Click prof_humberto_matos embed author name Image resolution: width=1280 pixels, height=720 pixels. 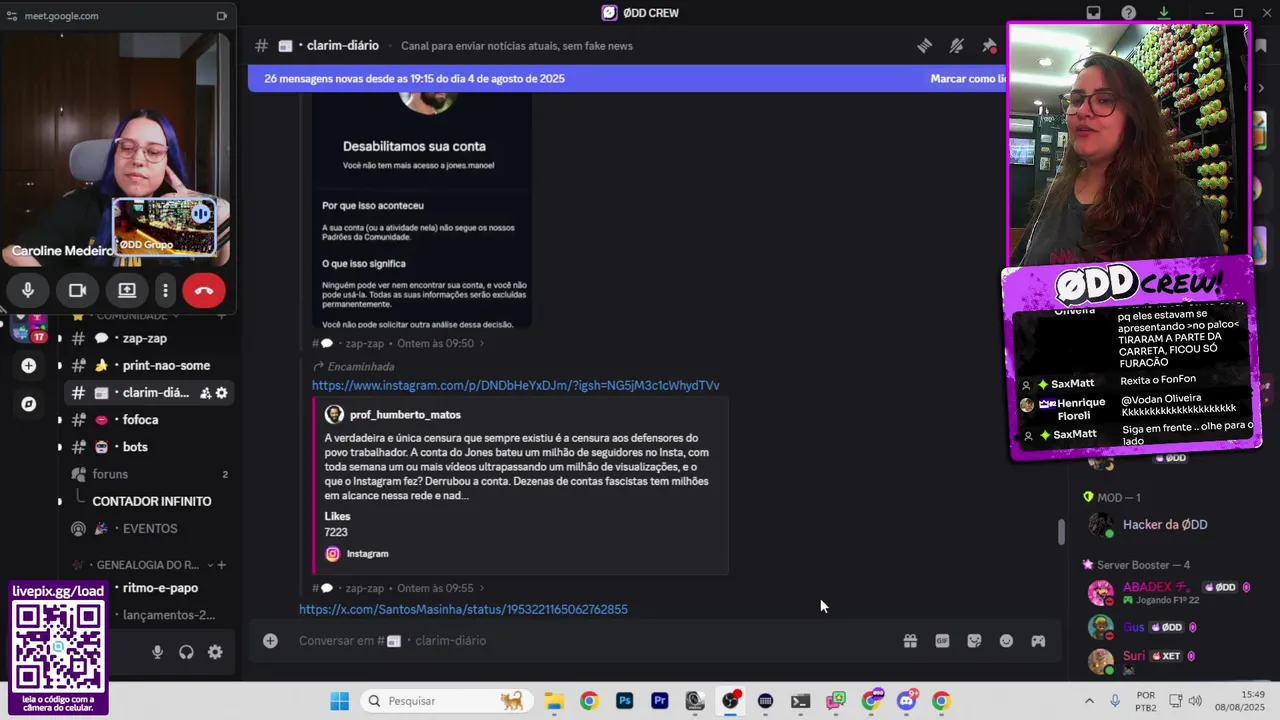(405, 415)
